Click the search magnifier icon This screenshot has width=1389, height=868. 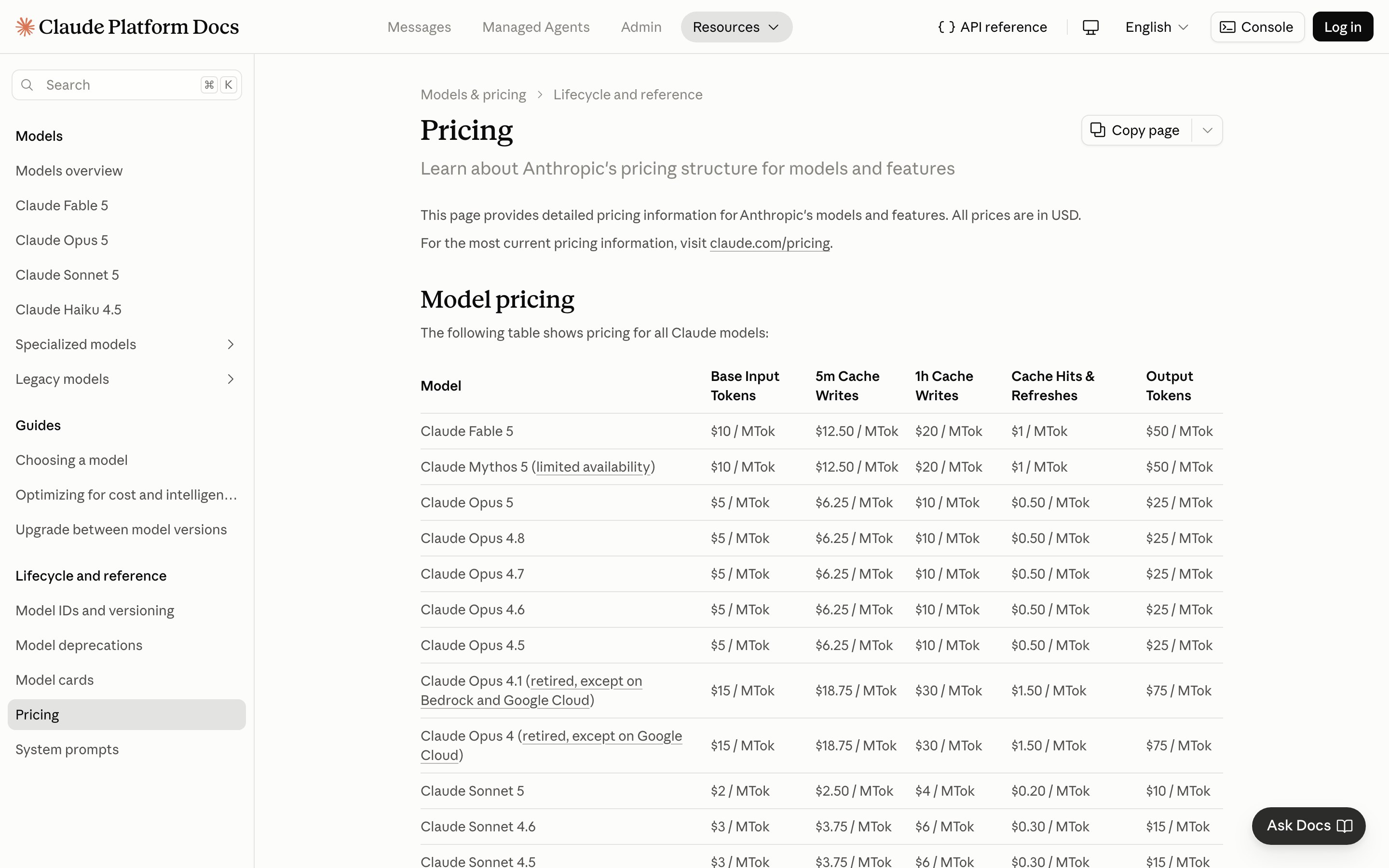[x=27, y=85]
